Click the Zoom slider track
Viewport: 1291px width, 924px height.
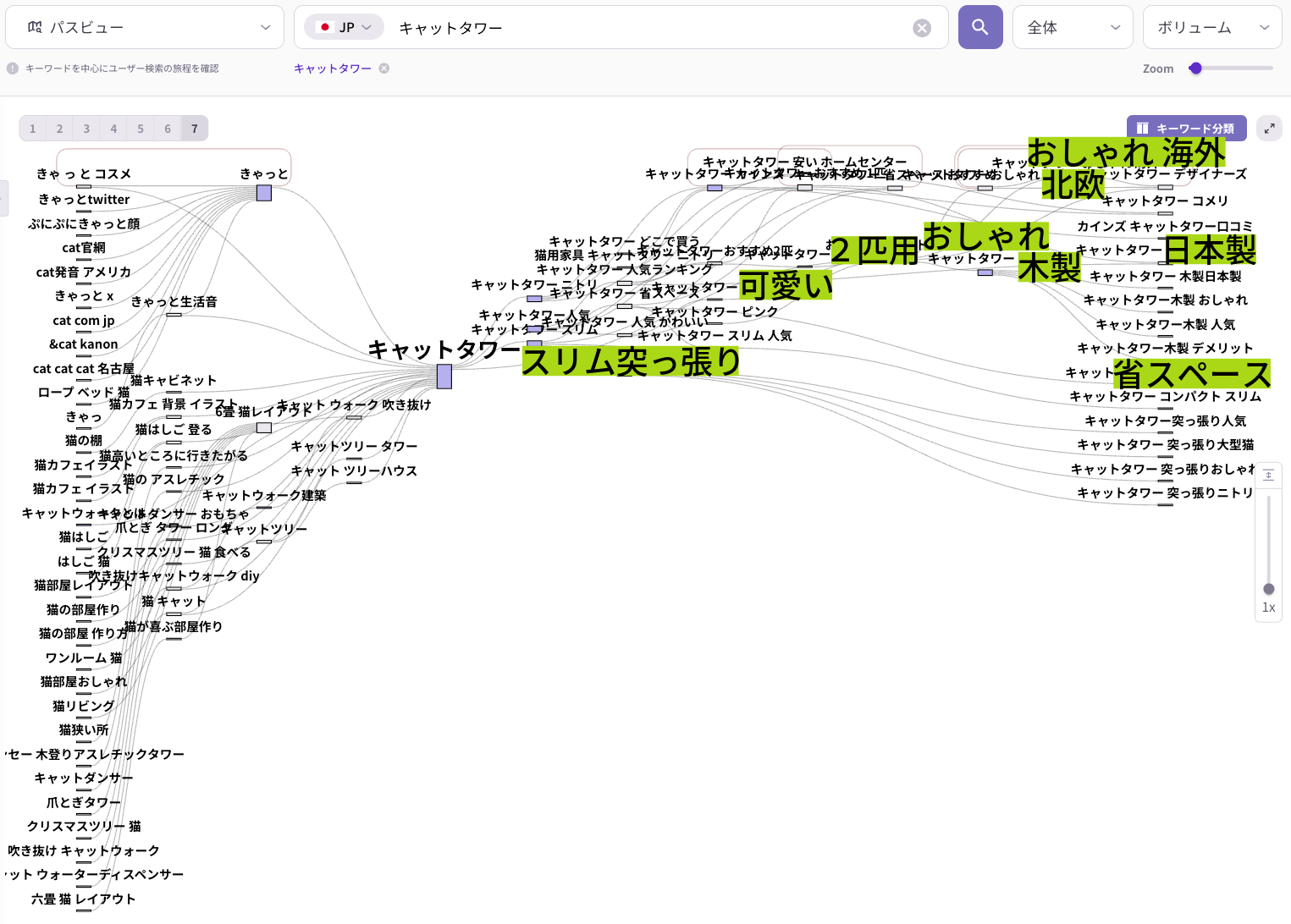1236,69
